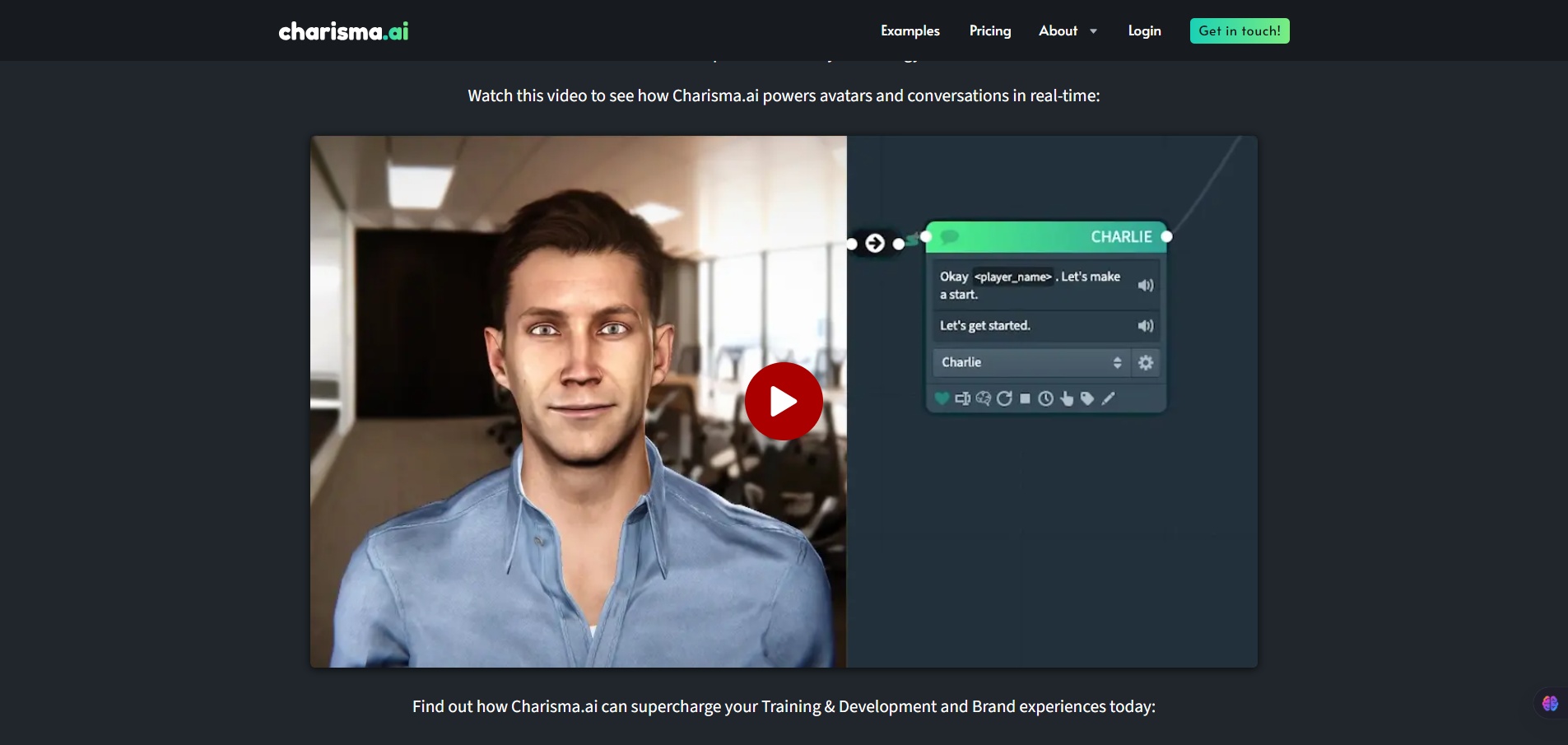Open the Charlie character dropdown
1568x745 pixels.
(1031, 362)
